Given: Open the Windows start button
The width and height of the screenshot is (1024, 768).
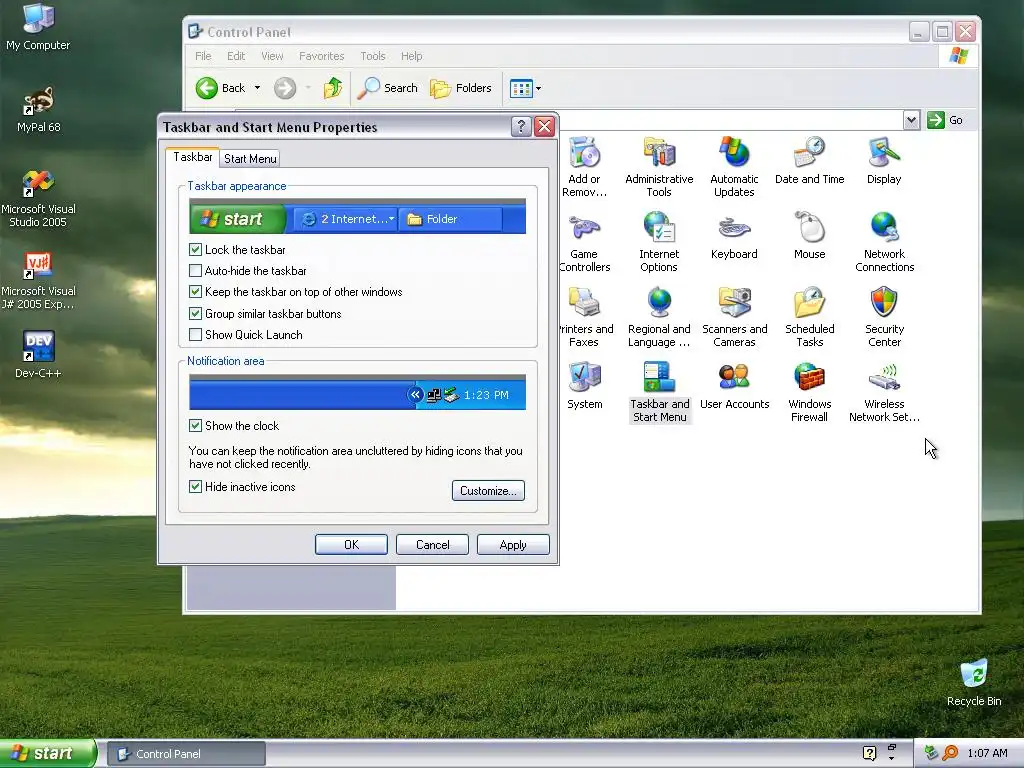Looking at the screenshot, I should point(48,754).
